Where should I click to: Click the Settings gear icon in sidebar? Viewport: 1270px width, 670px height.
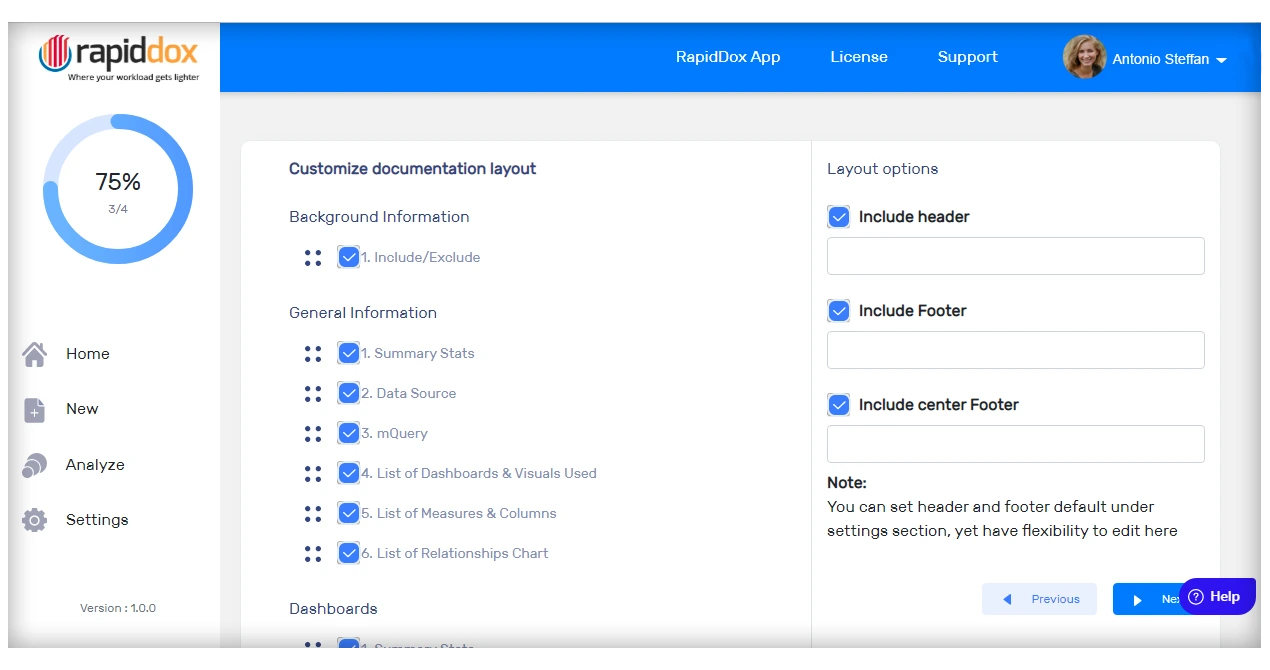[35, 520]
